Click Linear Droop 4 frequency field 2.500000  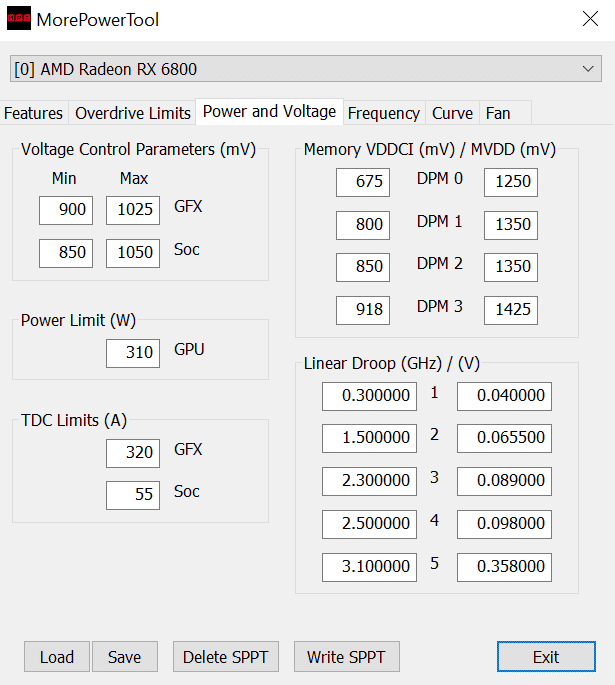pyautogui.click(x=369, y=524)
